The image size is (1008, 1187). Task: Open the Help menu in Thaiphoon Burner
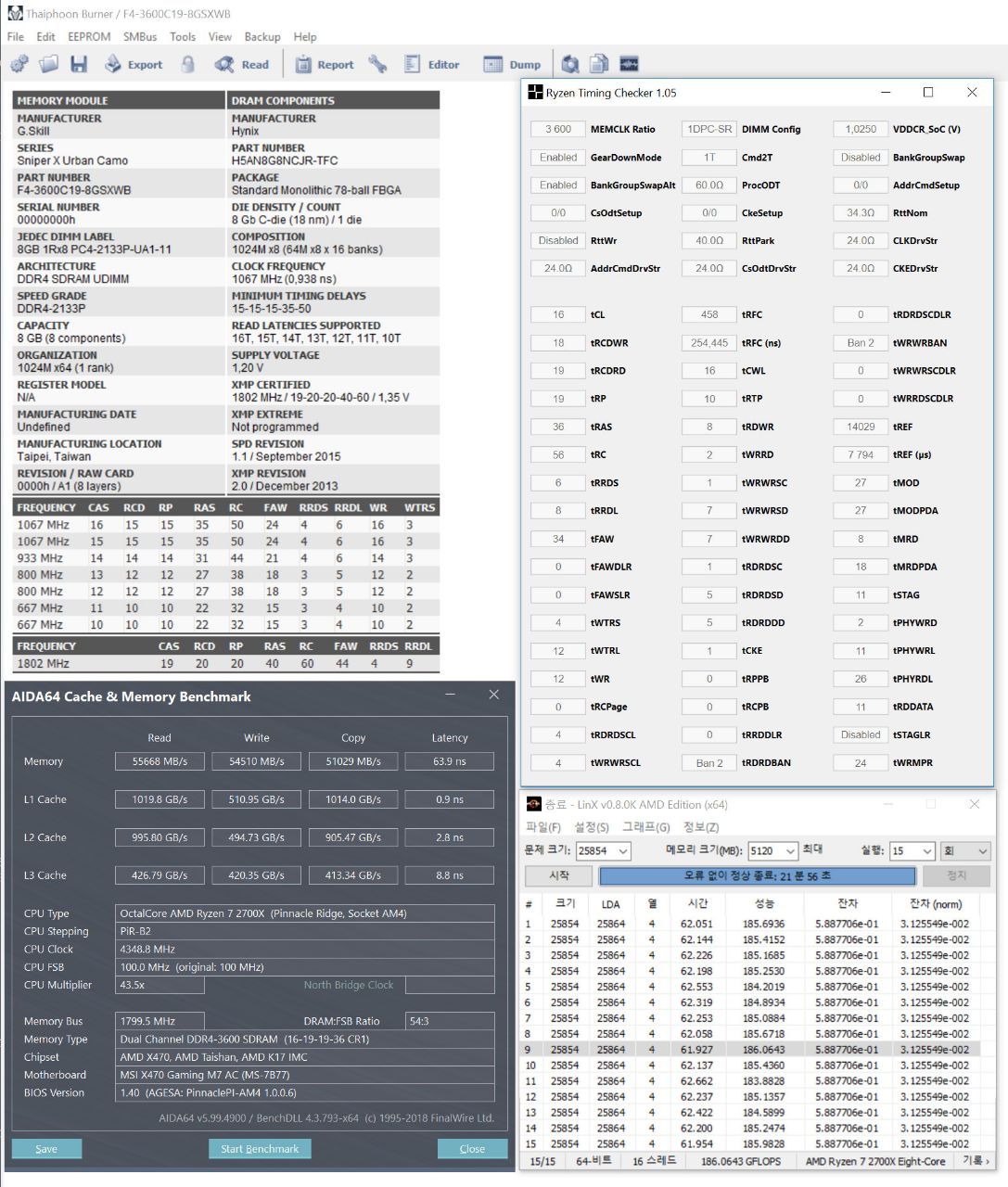pos(305,36)
